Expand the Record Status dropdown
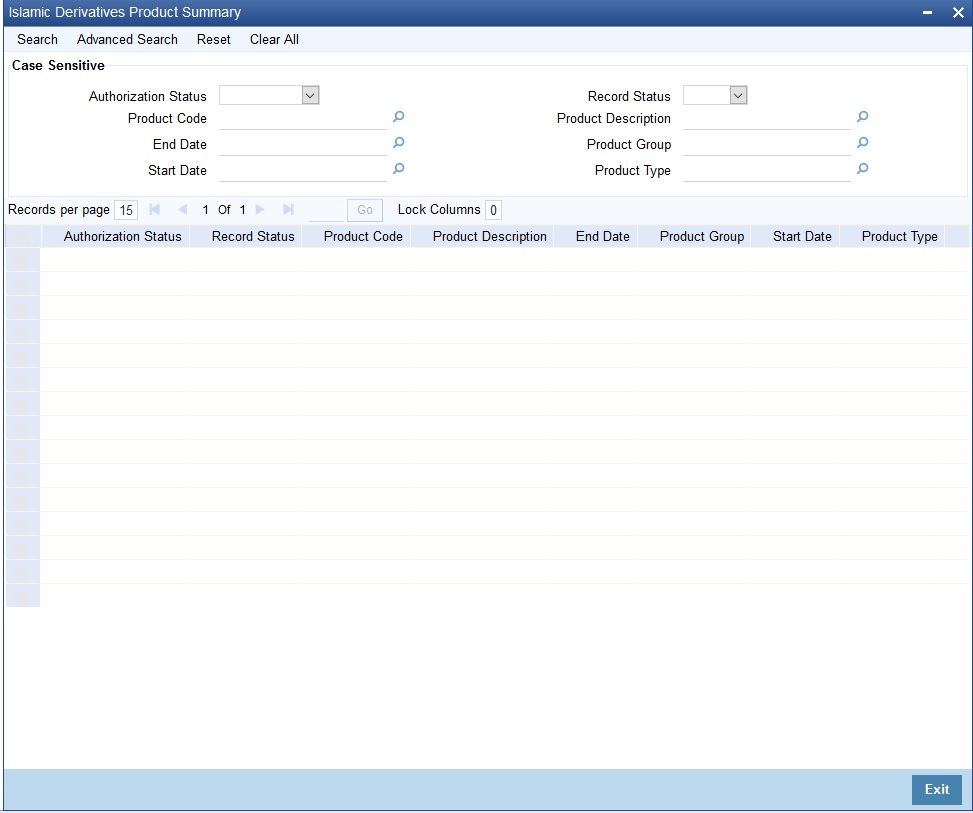The height and width of the screenshot is (813, 973). tap(738, 96)
